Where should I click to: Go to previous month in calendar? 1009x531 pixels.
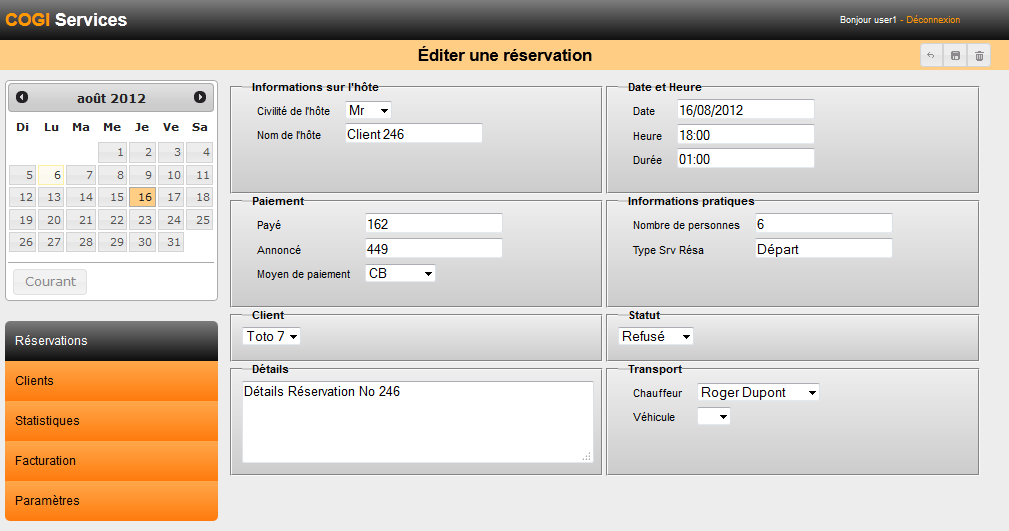coord(22,97)
